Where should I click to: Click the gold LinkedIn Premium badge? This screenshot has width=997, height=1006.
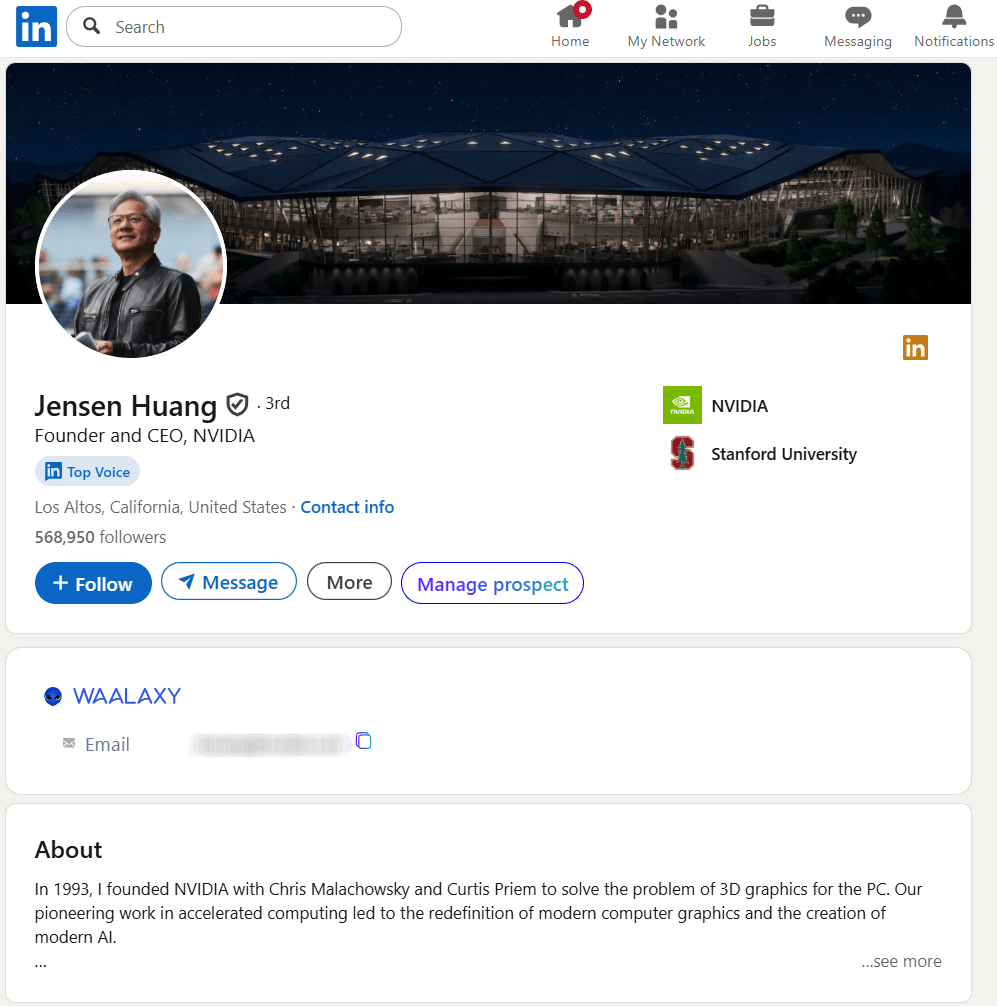point(915,347)
